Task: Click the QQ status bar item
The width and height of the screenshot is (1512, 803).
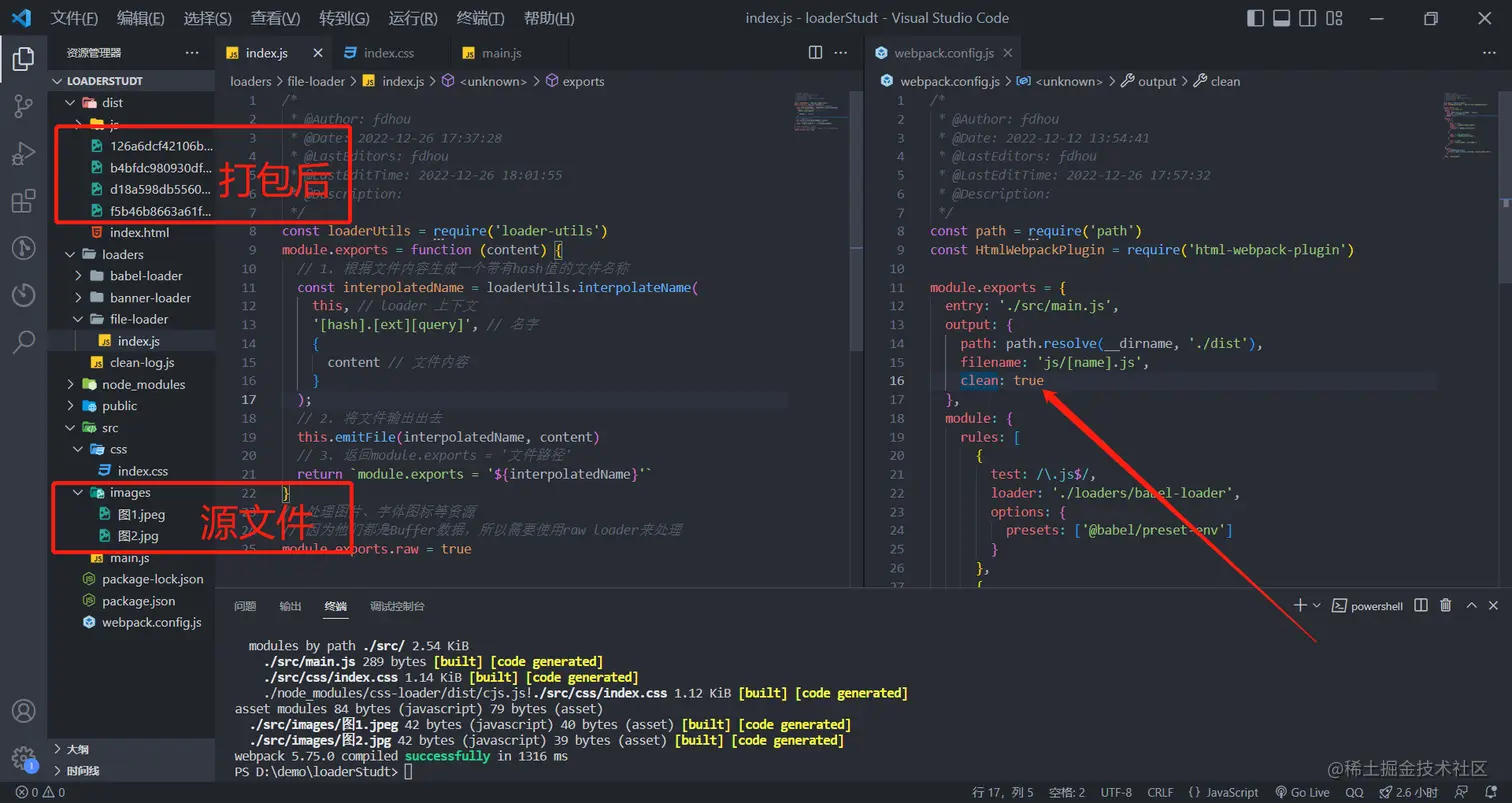Action: tap(1354, 792)
